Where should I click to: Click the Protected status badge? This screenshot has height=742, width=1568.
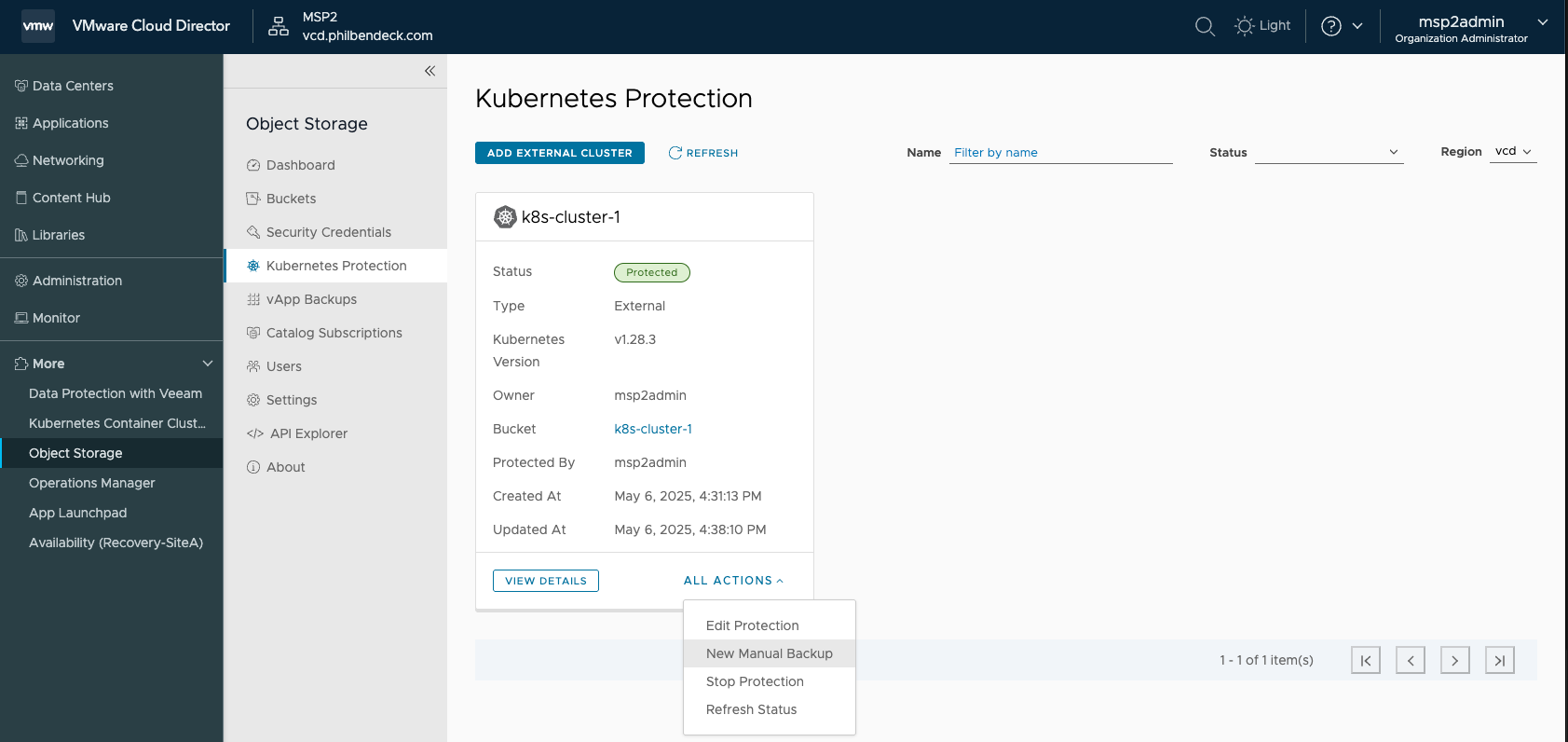652,272
